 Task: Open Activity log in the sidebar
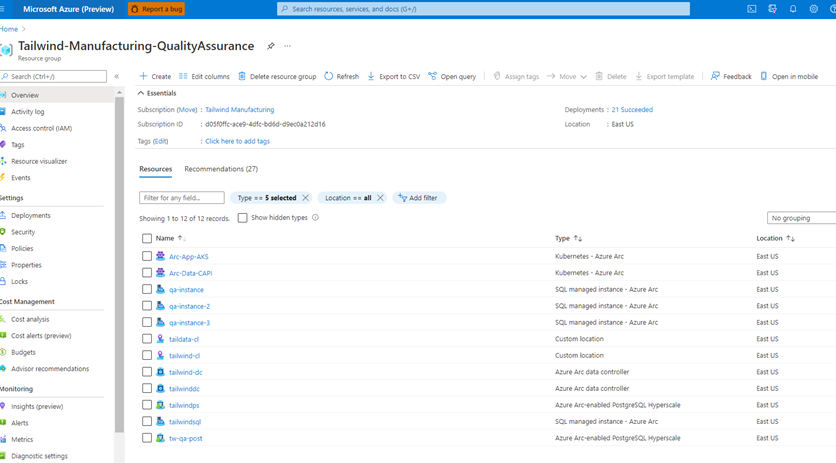pos(28,111)
